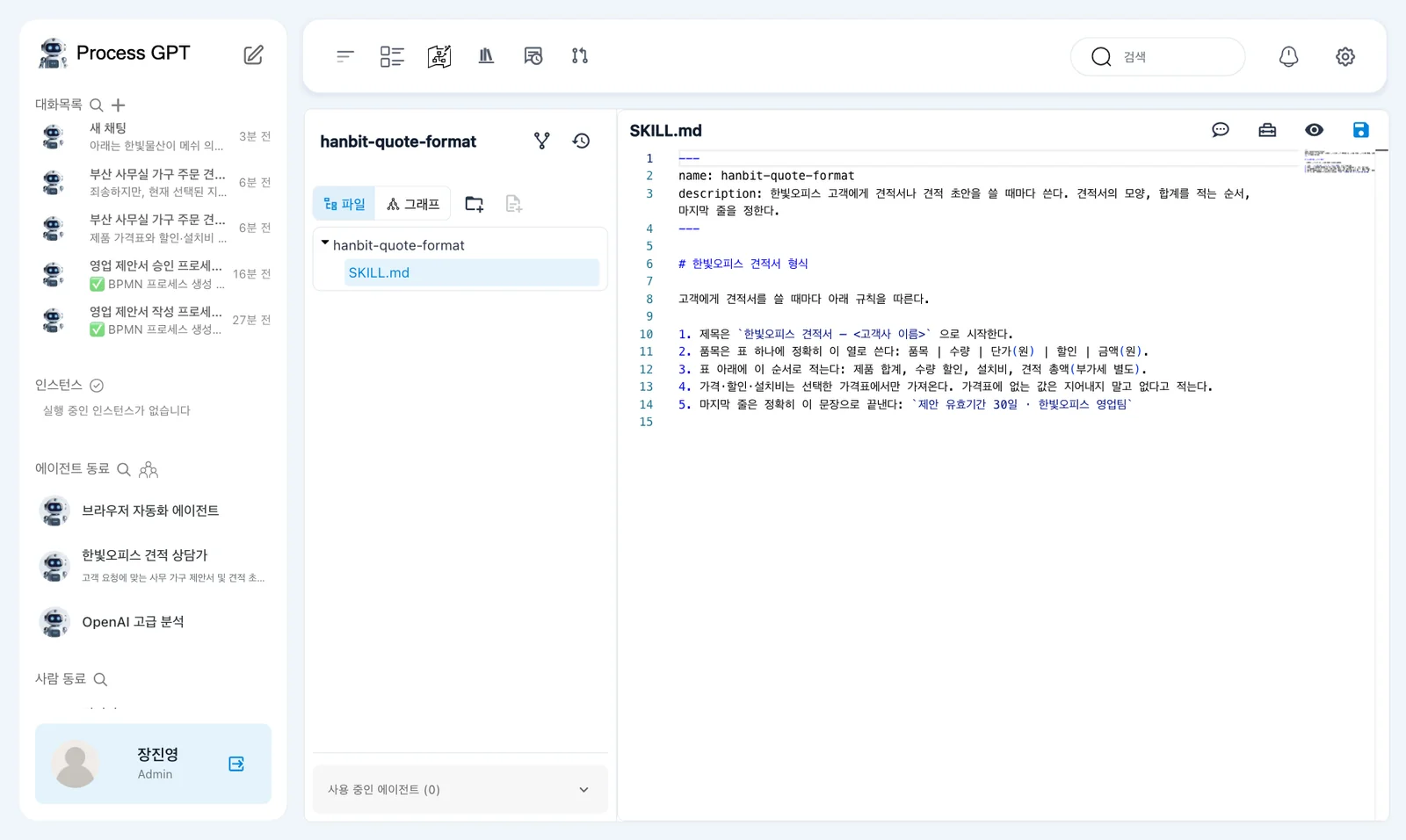This screenshot has height=840, width=1406.
Task: Expand the 사용 중인 에이전트 (0) dropdown
Action: click(x=460, y=789)
